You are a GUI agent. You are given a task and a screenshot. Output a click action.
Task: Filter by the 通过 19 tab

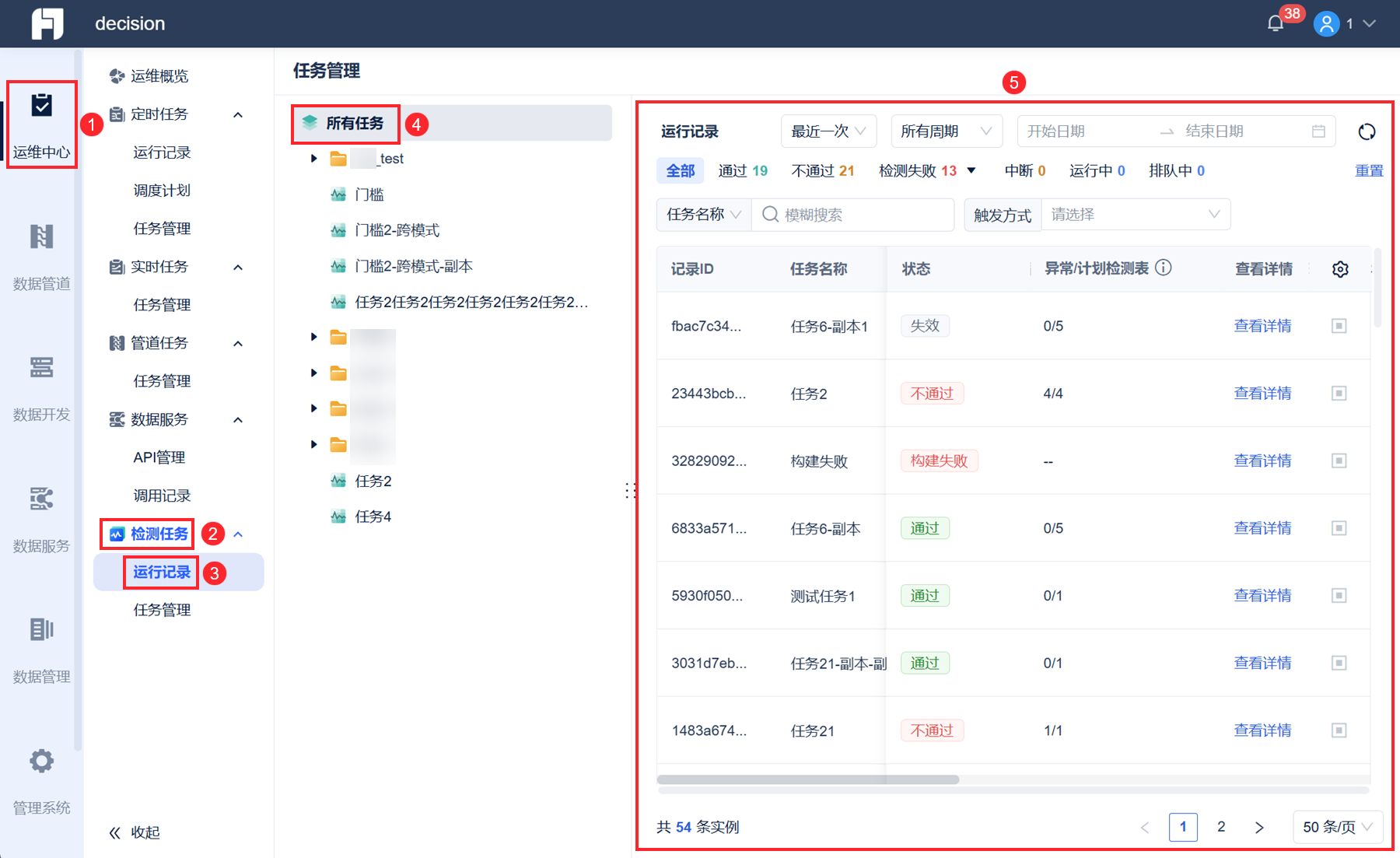click(743, 170)
